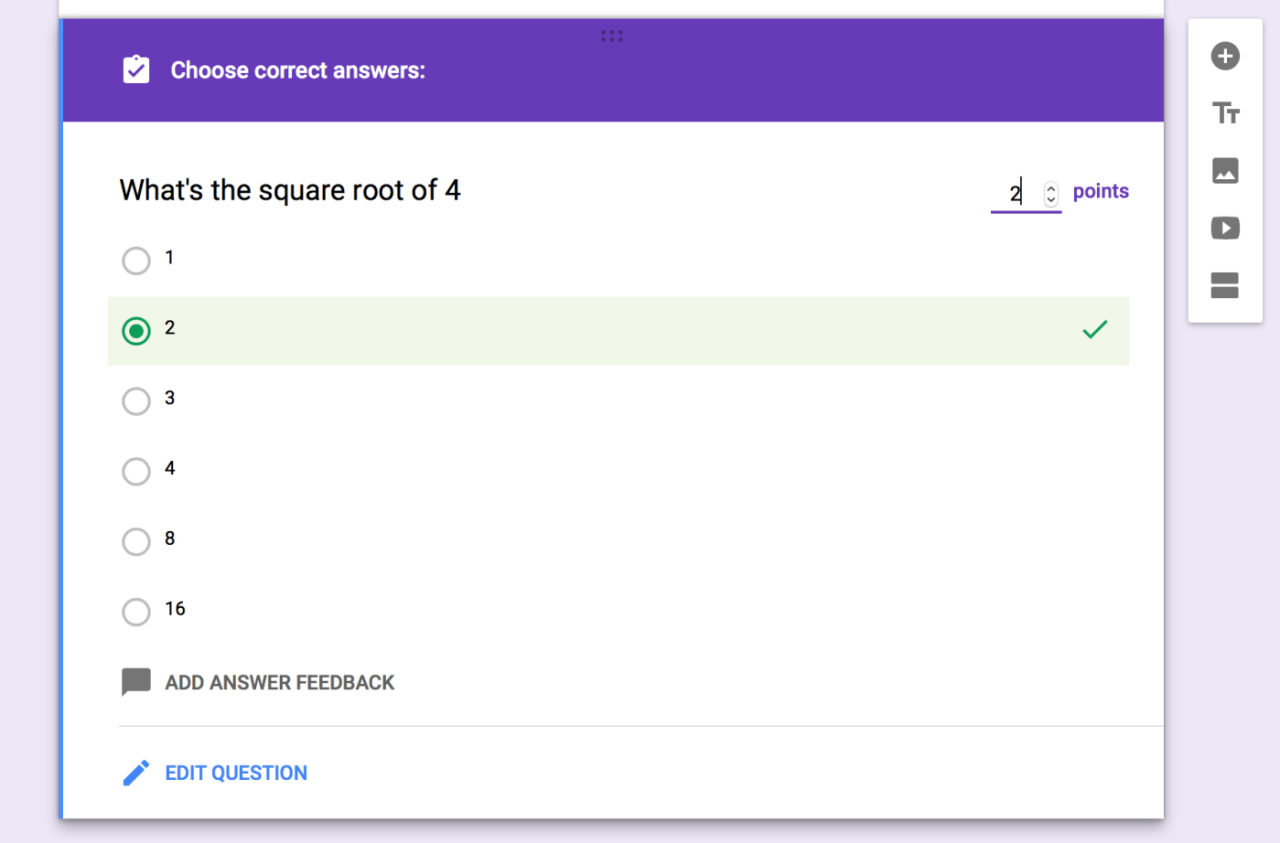Insert an image via the image icon
Viewport: 1280px width, 843px height.
pos(1224,171)
